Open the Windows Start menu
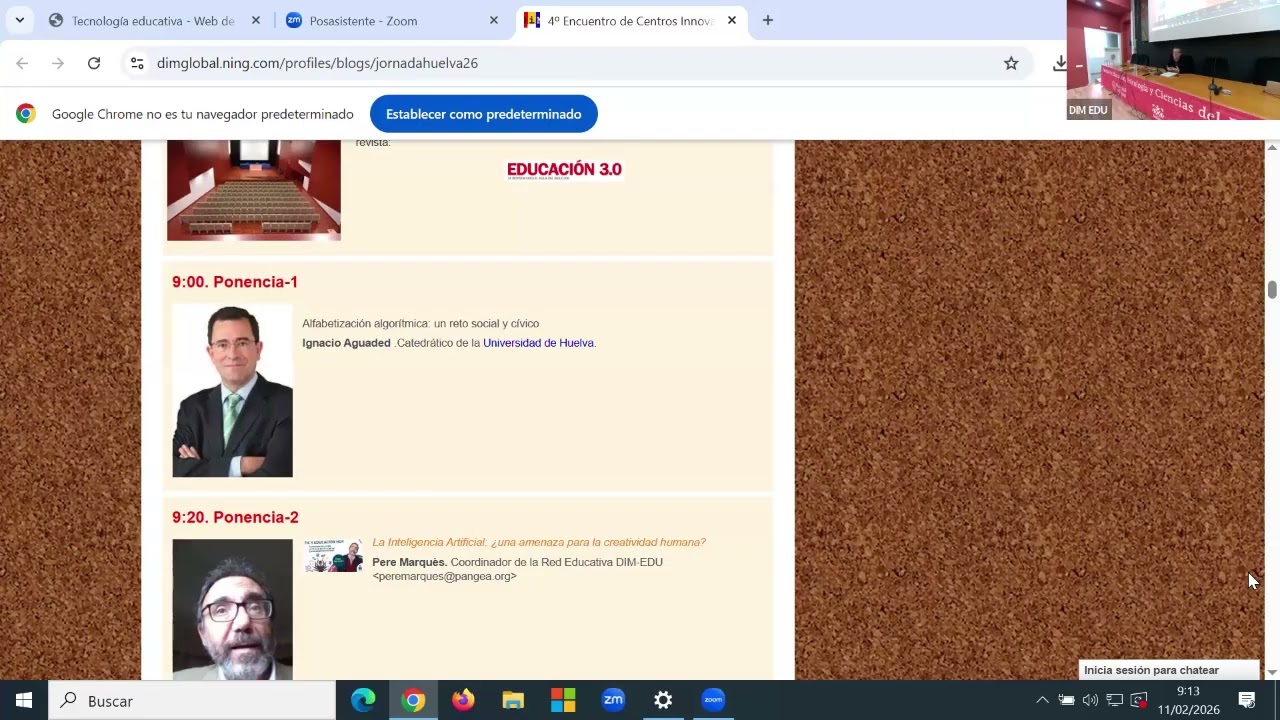 pyautogui.click(x=24, y=700)
